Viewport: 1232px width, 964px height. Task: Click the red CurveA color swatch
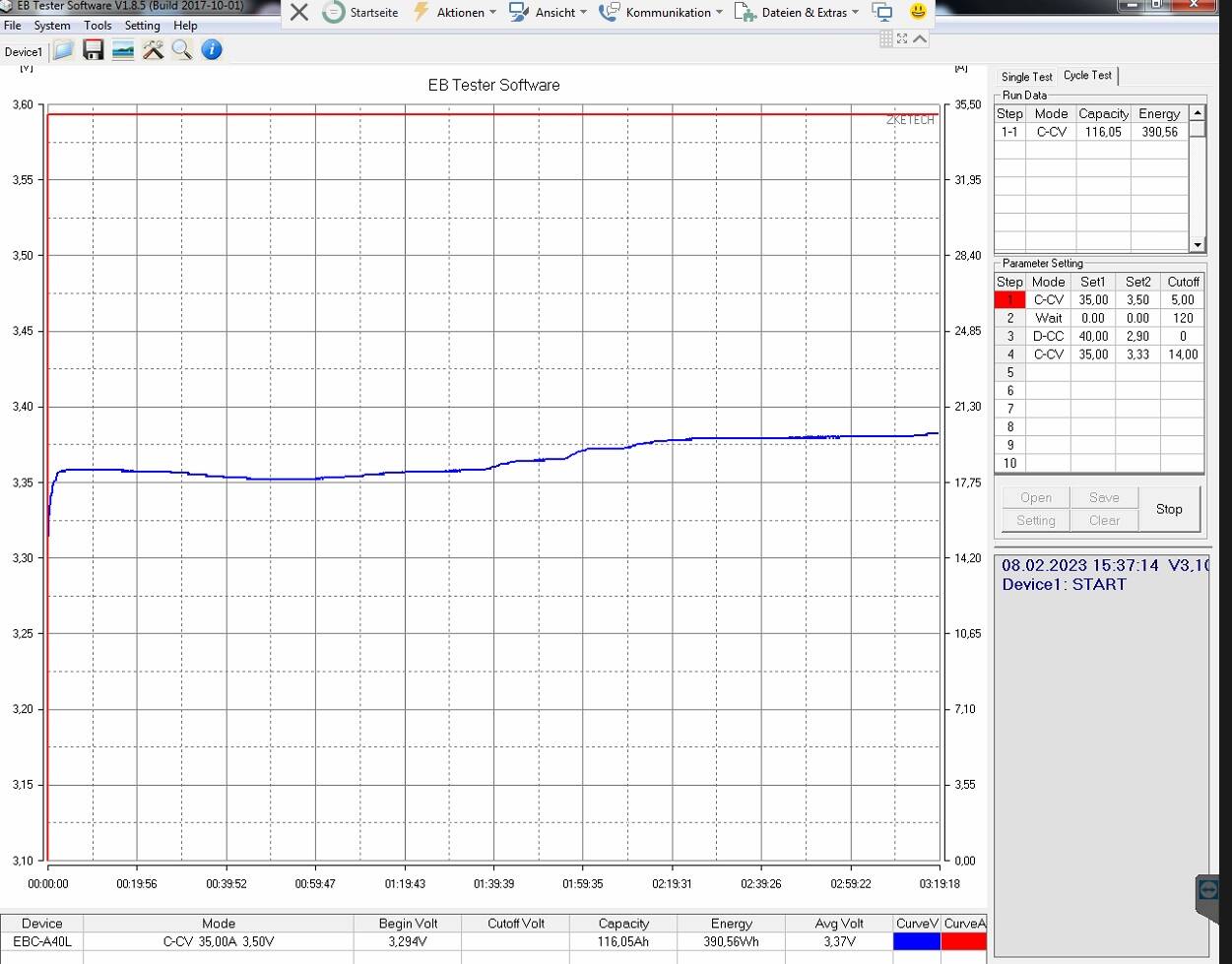[x=963, y=941]
